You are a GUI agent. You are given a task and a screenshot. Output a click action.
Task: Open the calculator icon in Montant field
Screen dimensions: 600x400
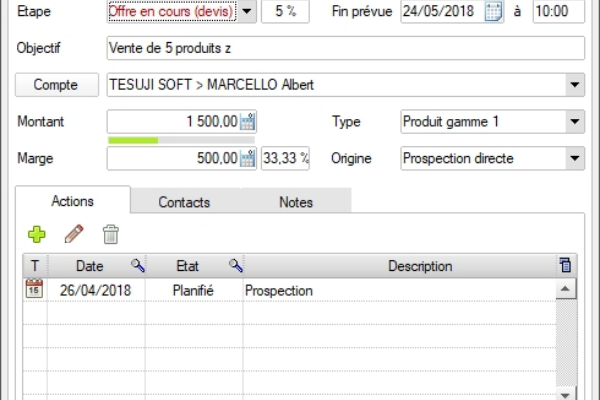(x=248, y=122)
